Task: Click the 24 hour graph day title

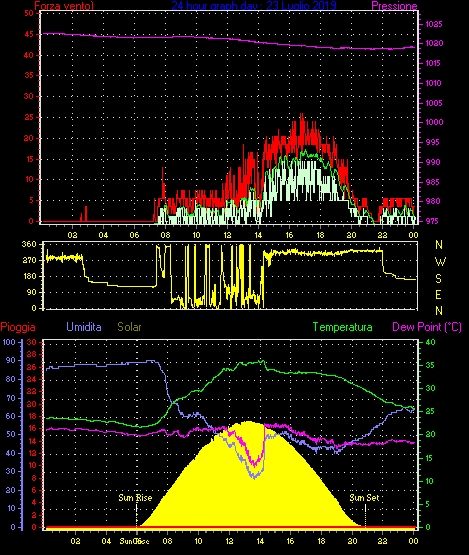Action: 254,5
